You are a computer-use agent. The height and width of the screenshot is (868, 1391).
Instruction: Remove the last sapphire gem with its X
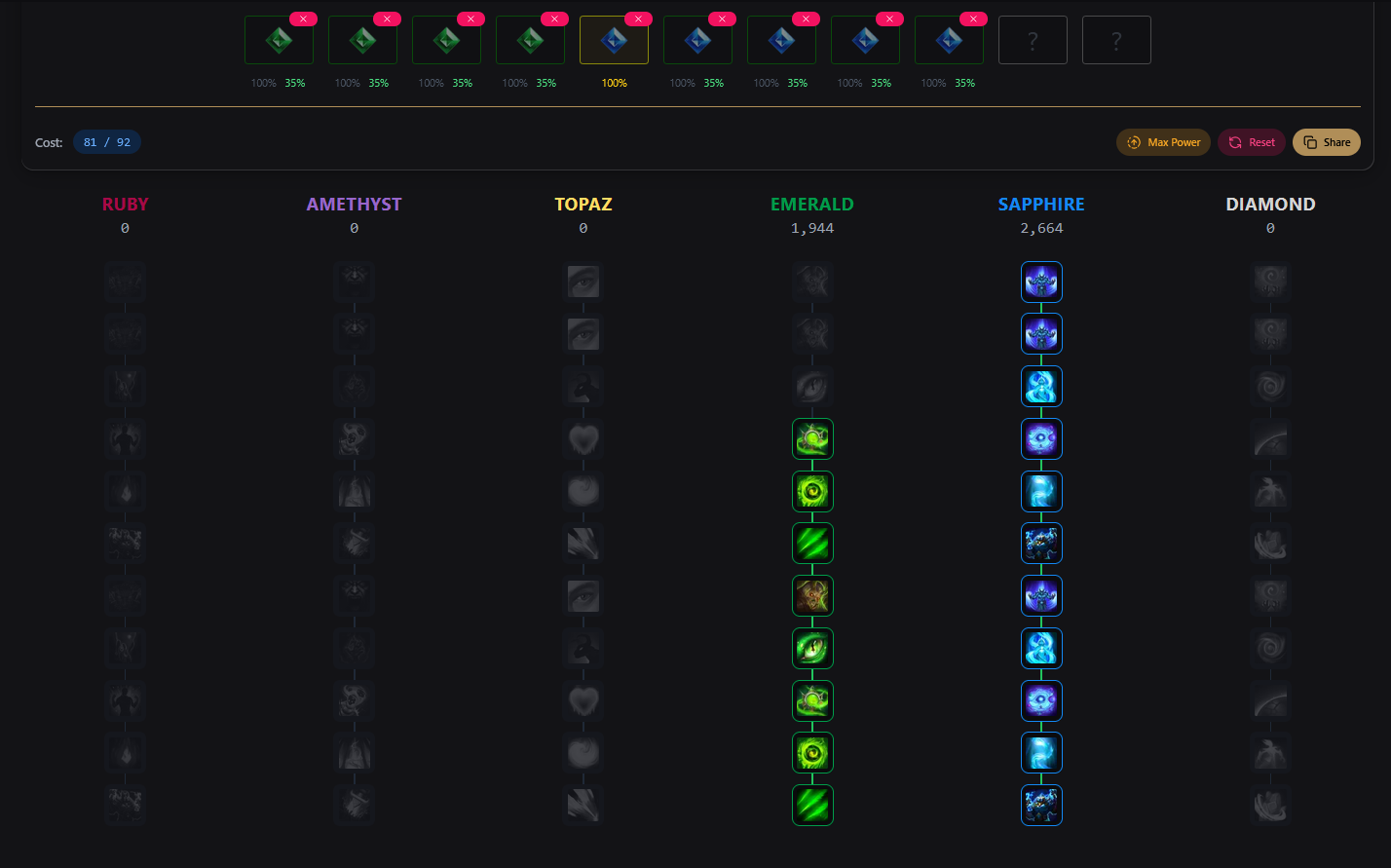click(x=973, y=19)
